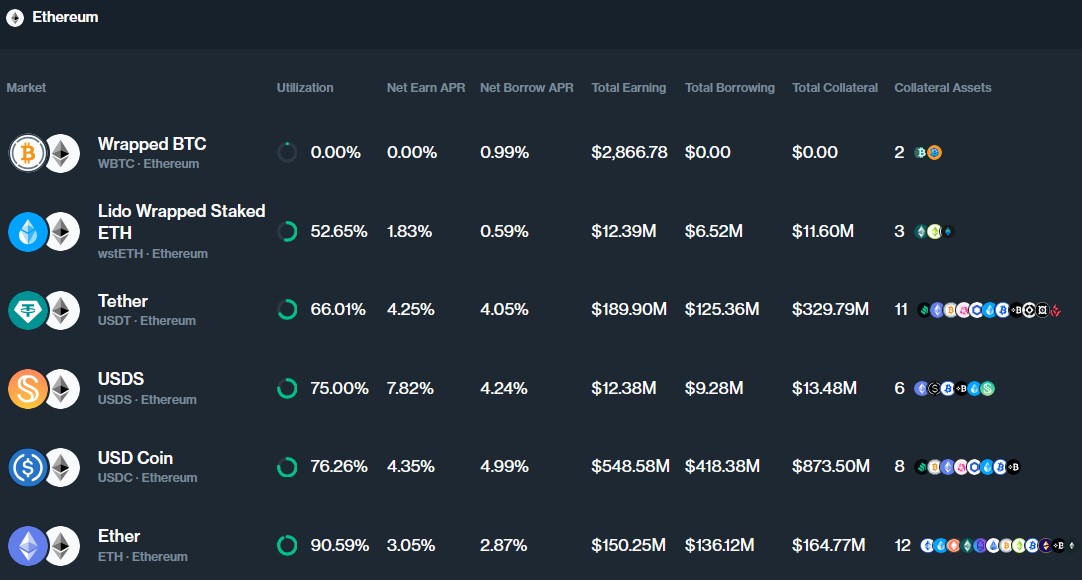Click the 0.99% net borrow APR value
The image size is (1082, 580).
(504, 152)
